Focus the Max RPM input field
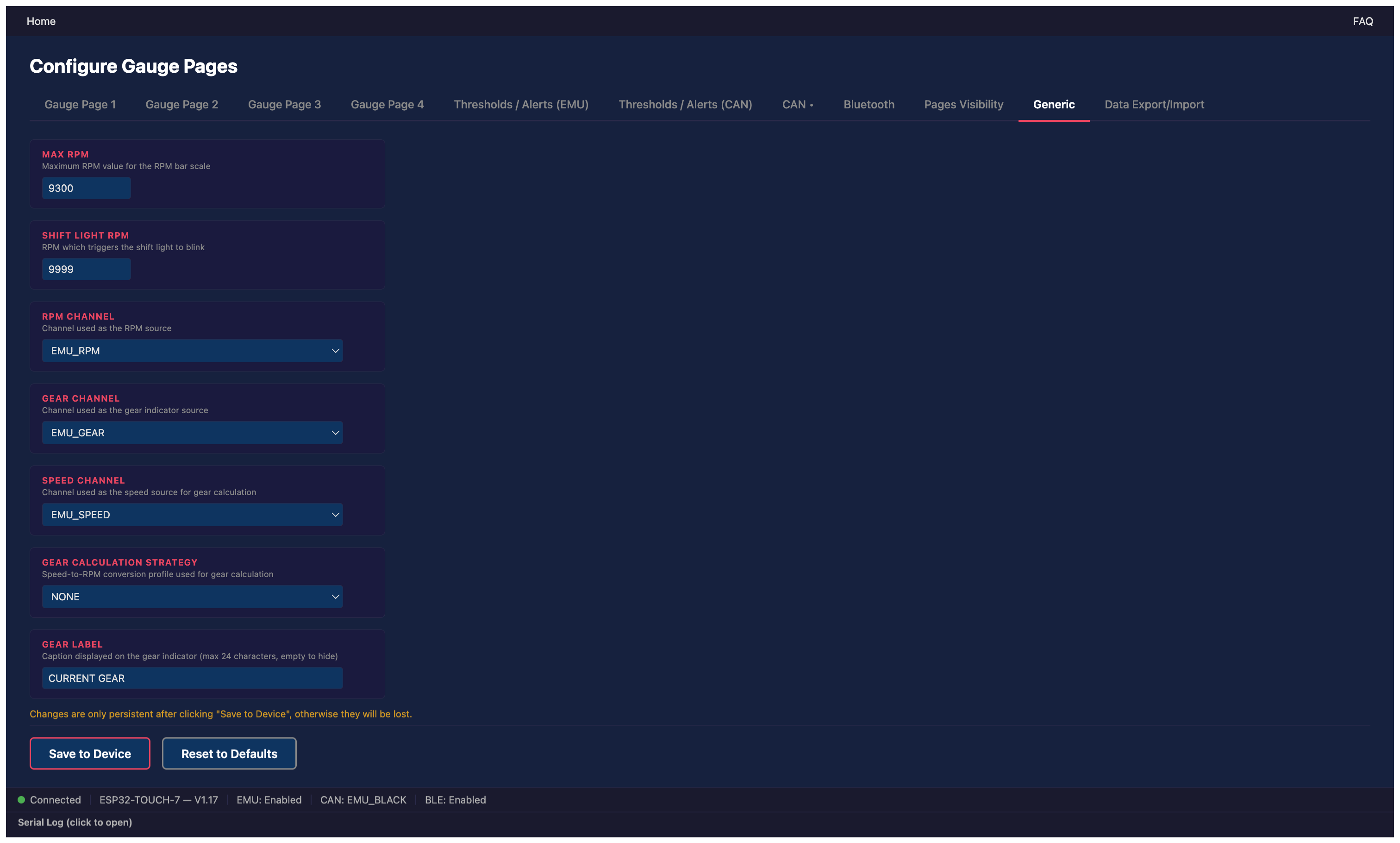This screenshot has width=1400, height=843. pyautogui.click(x=86, y=188)
